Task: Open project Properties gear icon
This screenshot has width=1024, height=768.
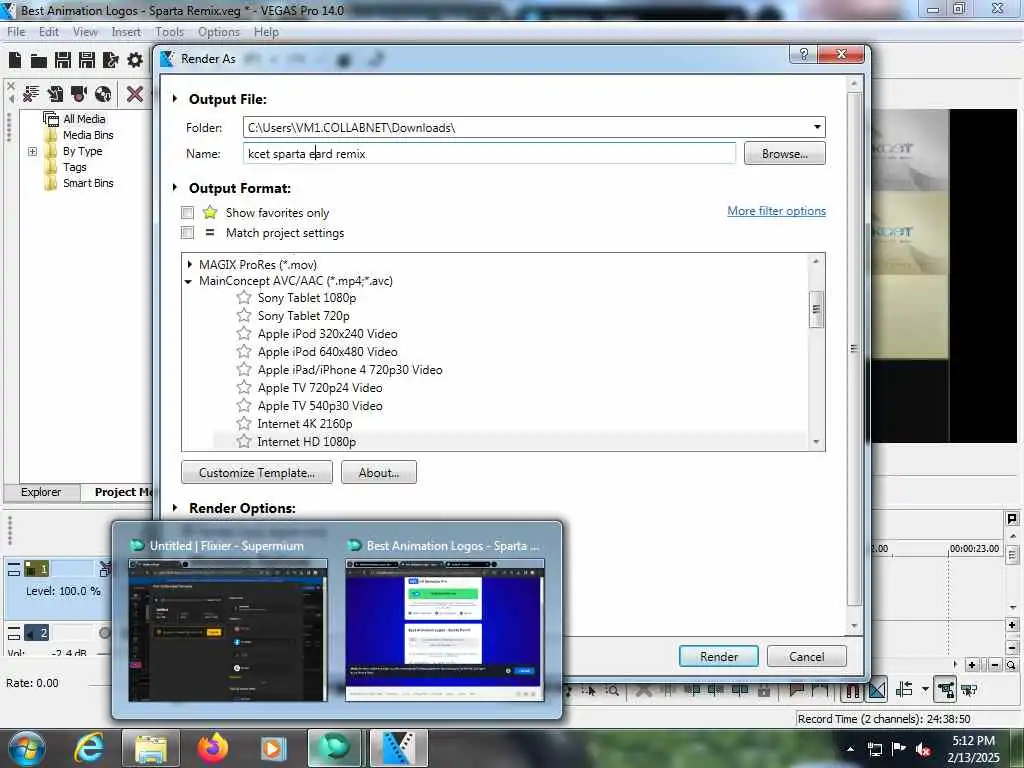Action: pos(135,61)
